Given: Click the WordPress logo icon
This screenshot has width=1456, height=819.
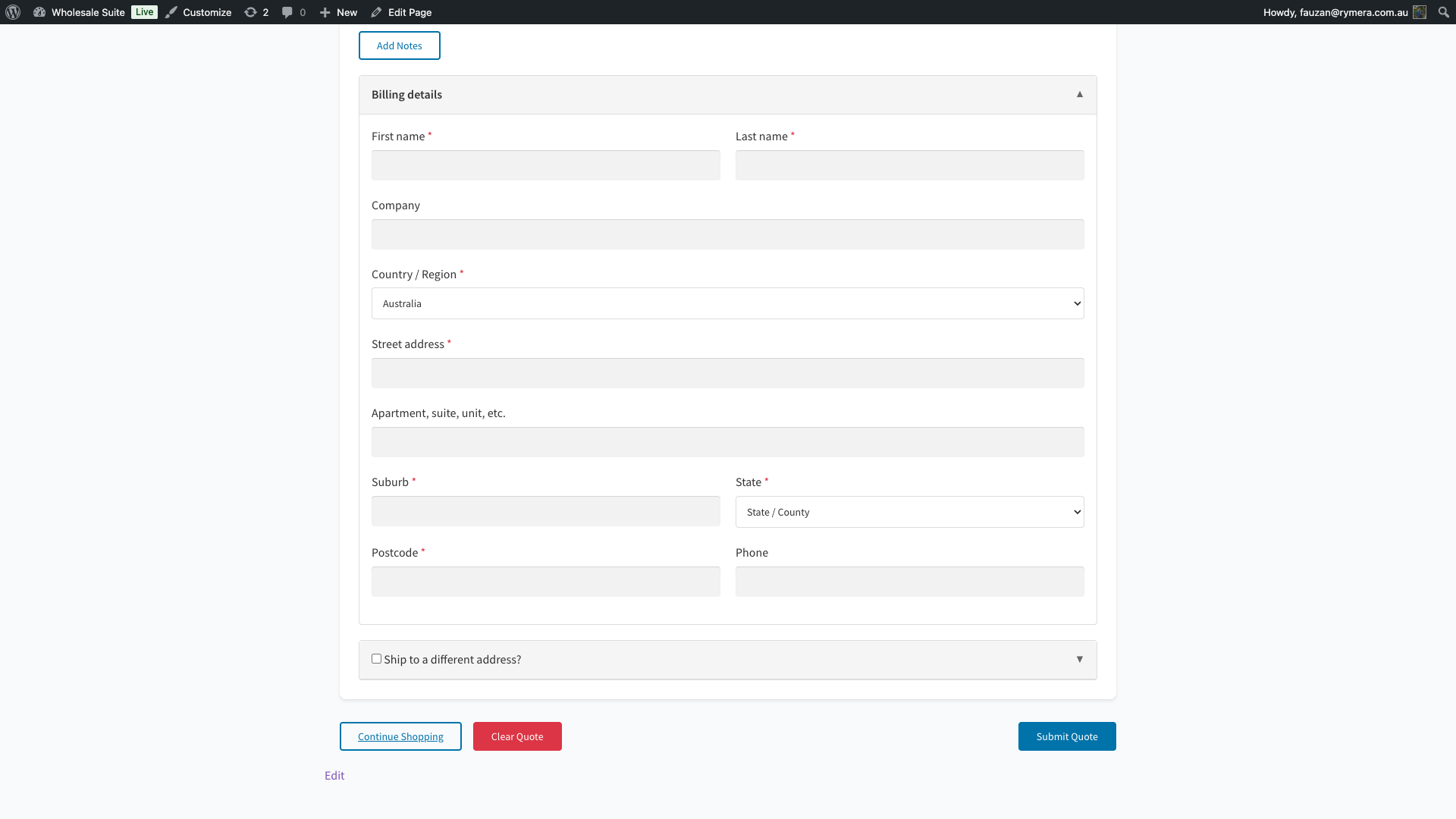Looking at the screenshot, I should [13, 12].
